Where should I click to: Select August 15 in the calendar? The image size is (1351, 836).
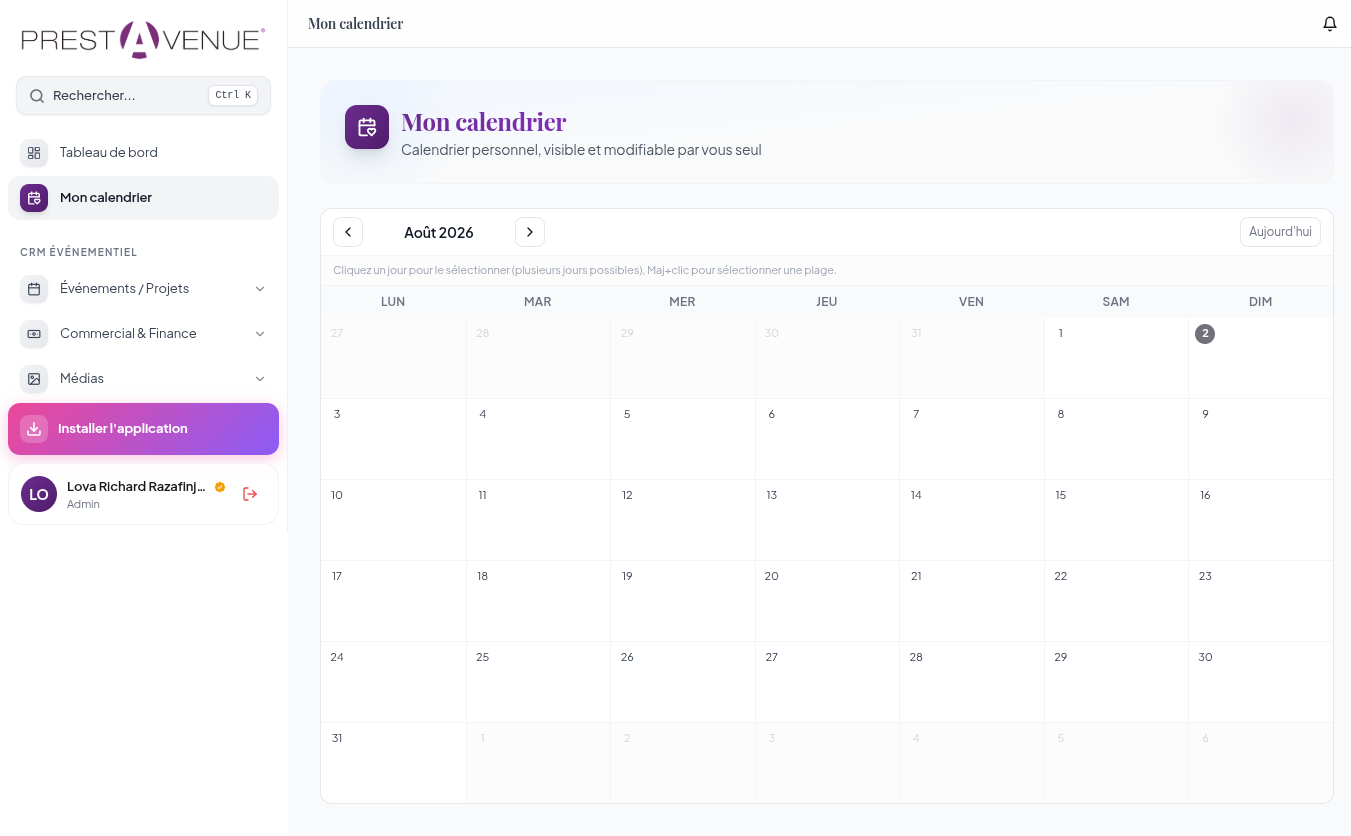point(1116,520)
